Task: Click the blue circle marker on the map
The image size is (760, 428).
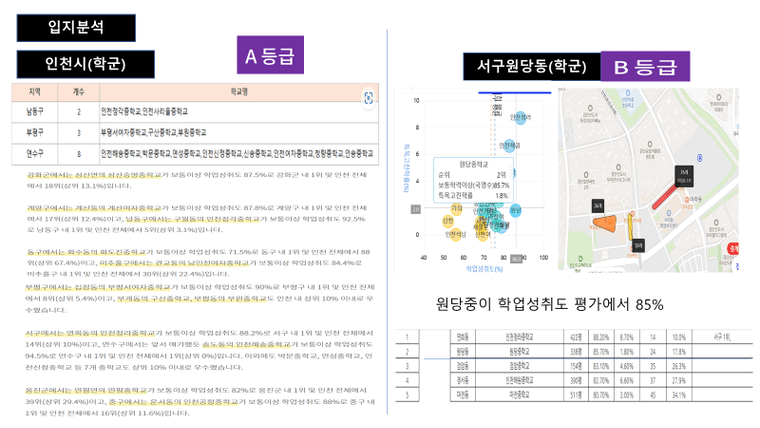Action: (699, 158)
